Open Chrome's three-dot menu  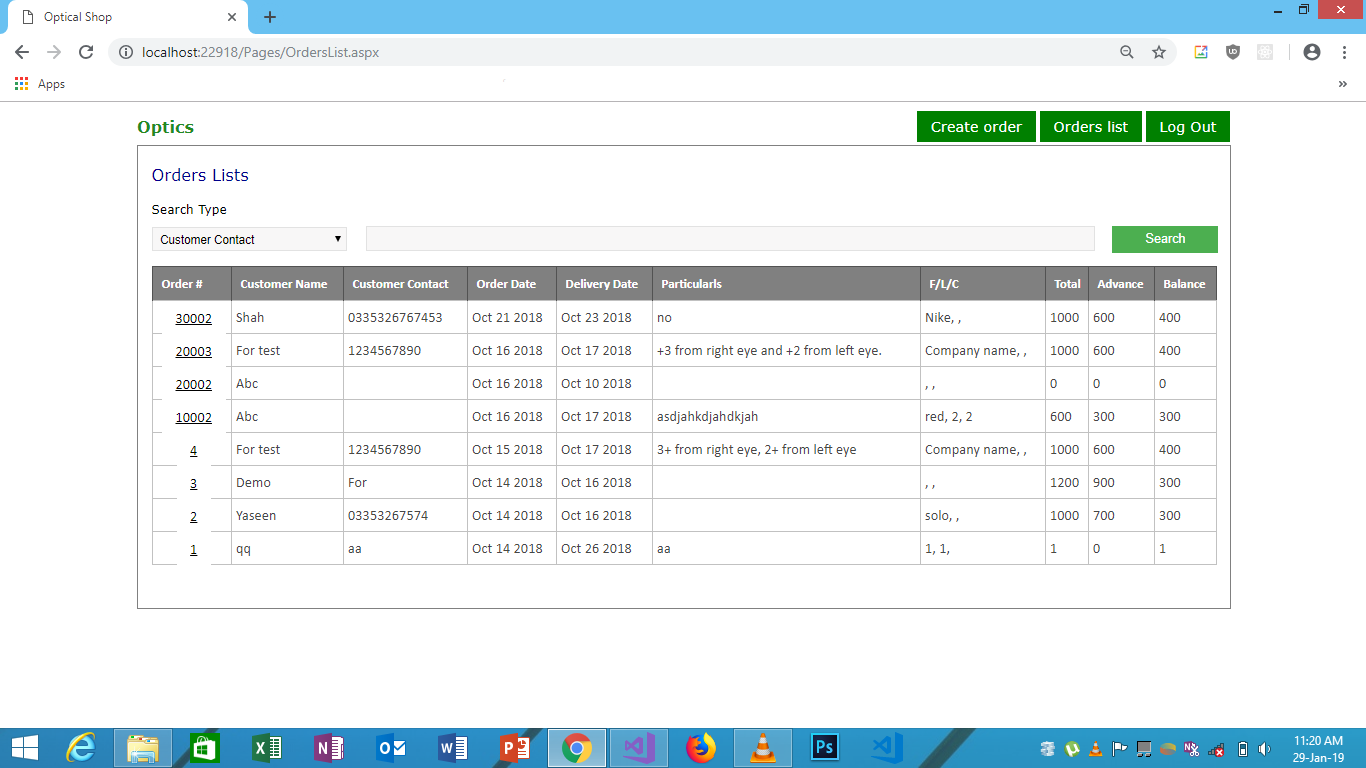1344,51
